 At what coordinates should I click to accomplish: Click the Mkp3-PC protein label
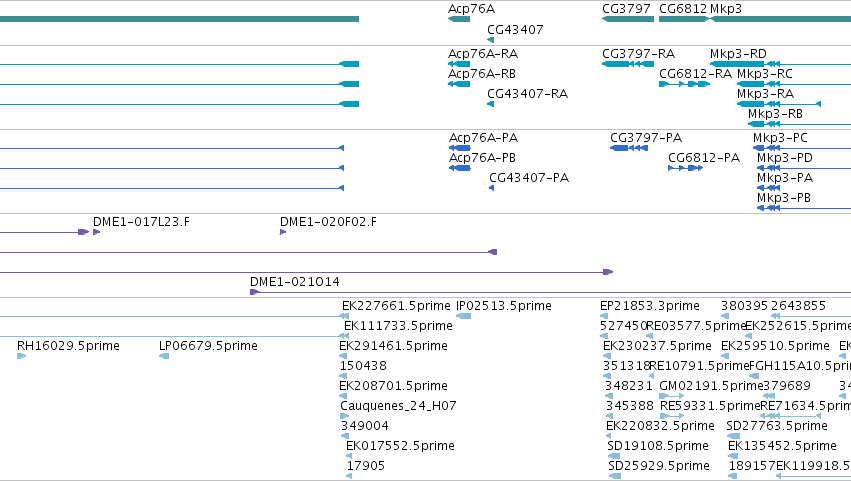coord(780,137)
